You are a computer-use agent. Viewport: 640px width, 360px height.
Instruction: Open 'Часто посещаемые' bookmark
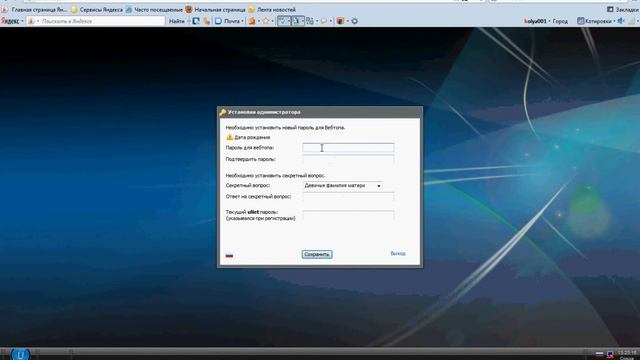(x=154, y=9)
